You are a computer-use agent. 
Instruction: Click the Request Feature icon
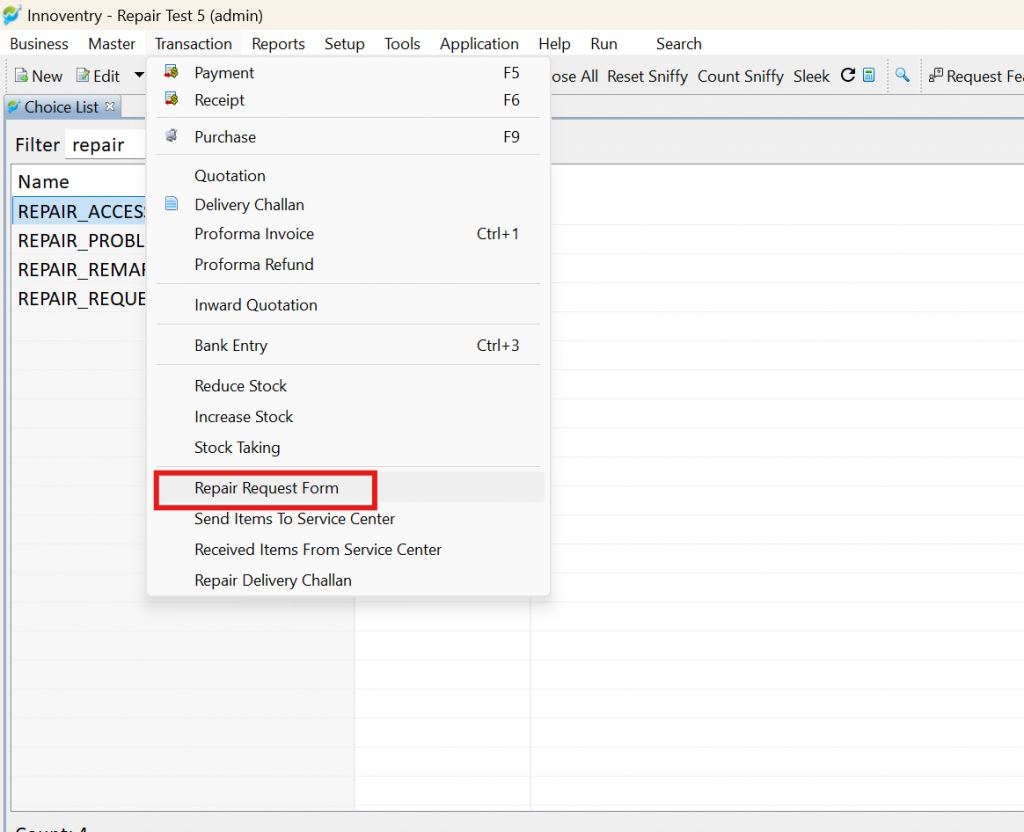pyautogui.click(x=936, y=76)
